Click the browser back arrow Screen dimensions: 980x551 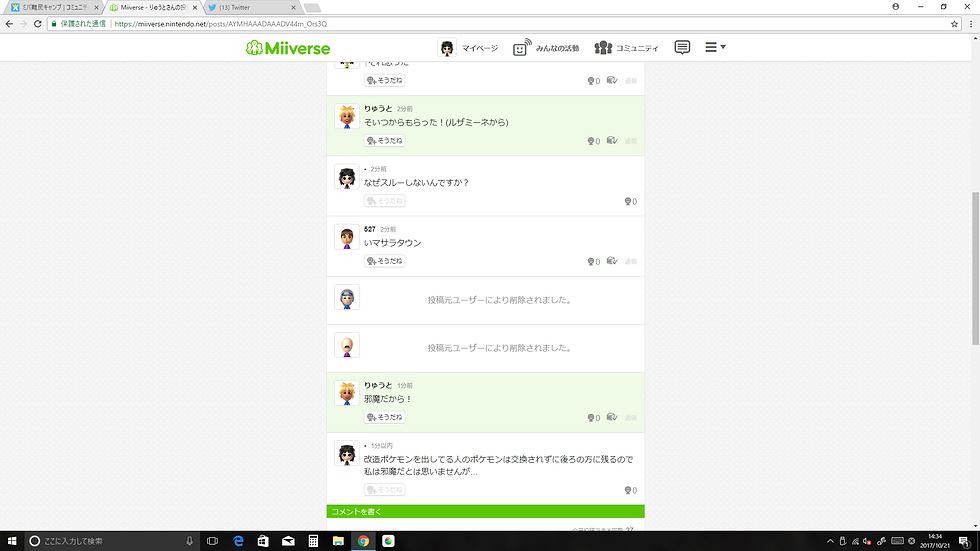pos(9,24)
